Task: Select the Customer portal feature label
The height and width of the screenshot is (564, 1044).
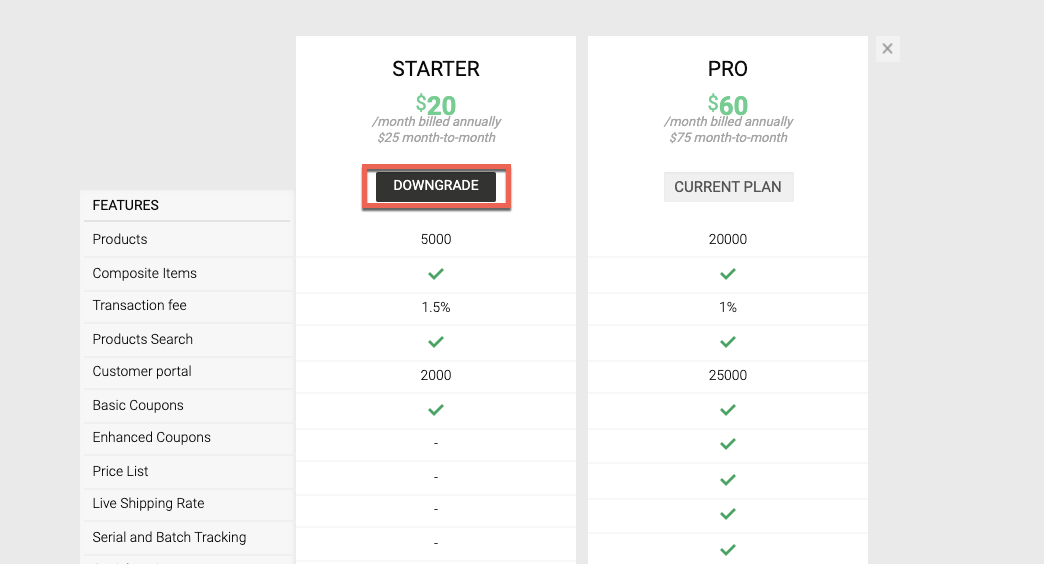Action: click(142, 371)
